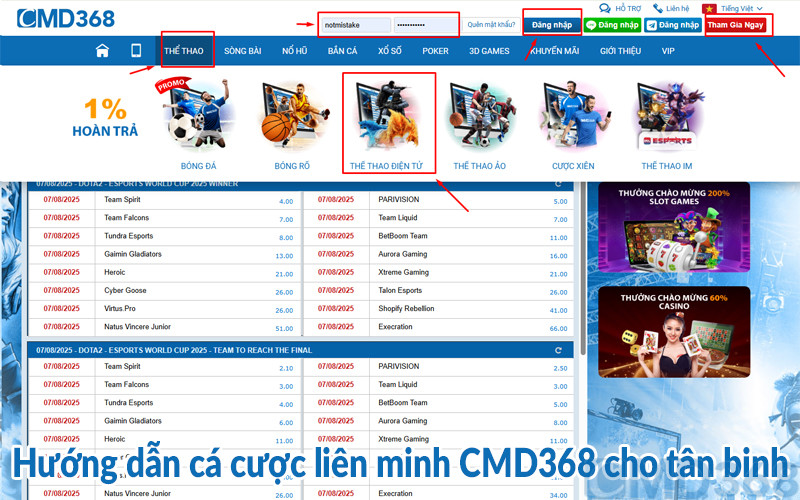Click Heroic odds 21.00
This screenshot has height=500, width=800.
284,274
